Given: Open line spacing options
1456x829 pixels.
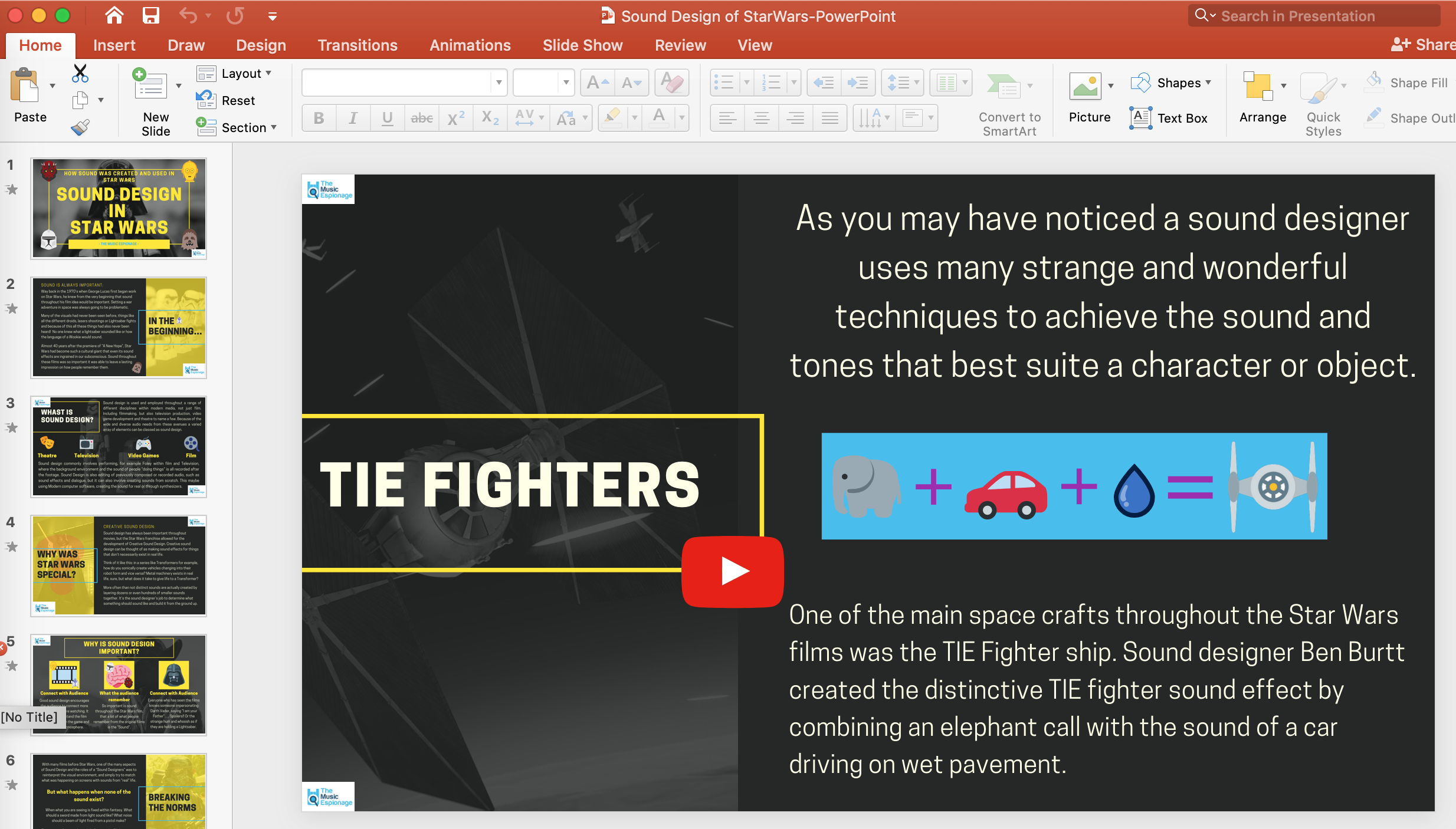Looking at the screenshot, I should pos(903,83).
